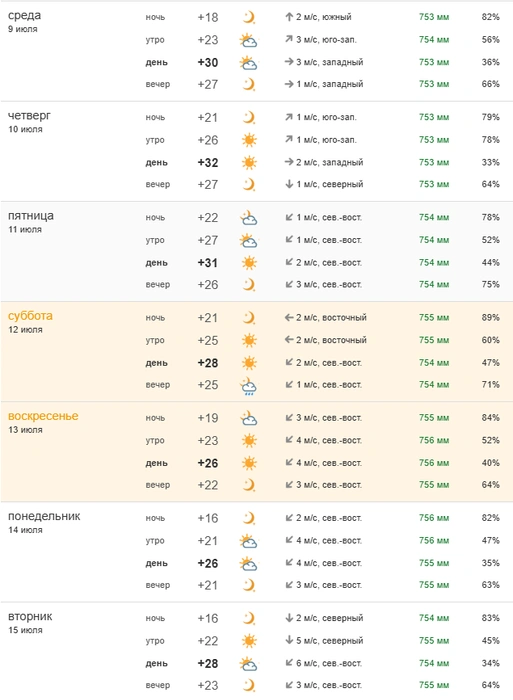
Task: Open the суббота 12 июля day heading
Action: (x=30, y=321)
